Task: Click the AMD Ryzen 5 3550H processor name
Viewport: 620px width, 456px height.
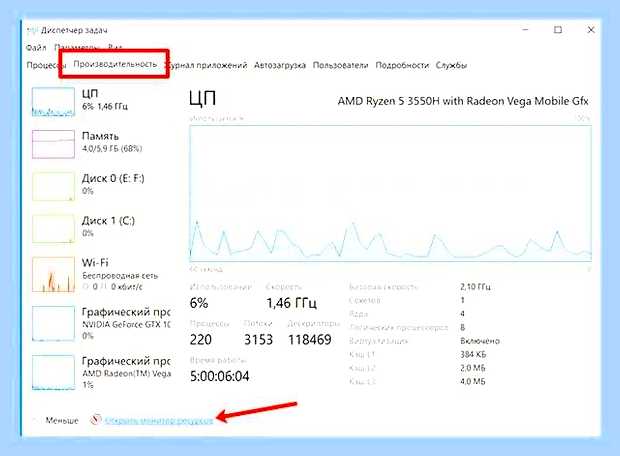Action: pos(463,101)
